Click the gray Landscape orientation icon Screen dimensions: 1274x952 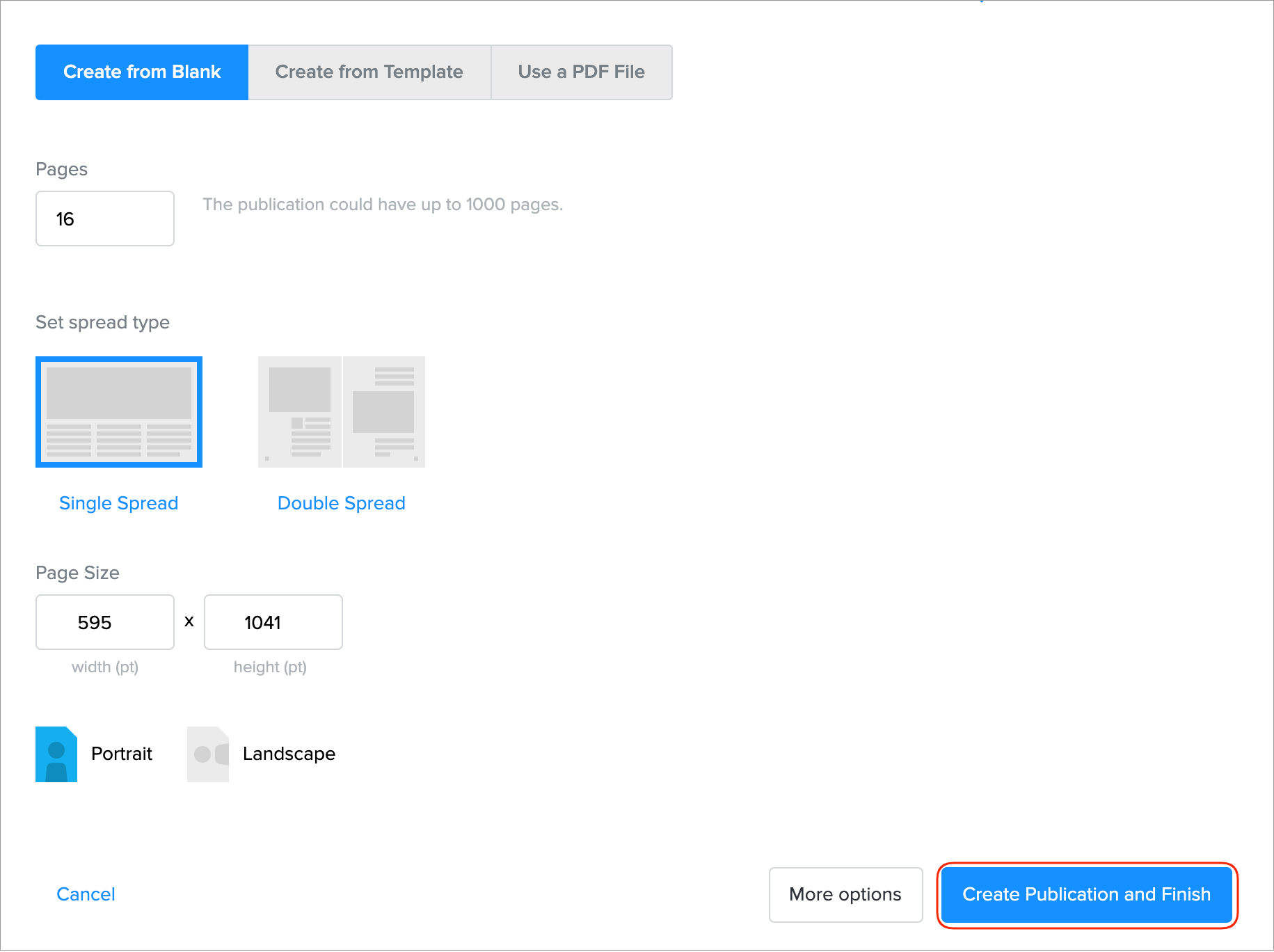208,754
